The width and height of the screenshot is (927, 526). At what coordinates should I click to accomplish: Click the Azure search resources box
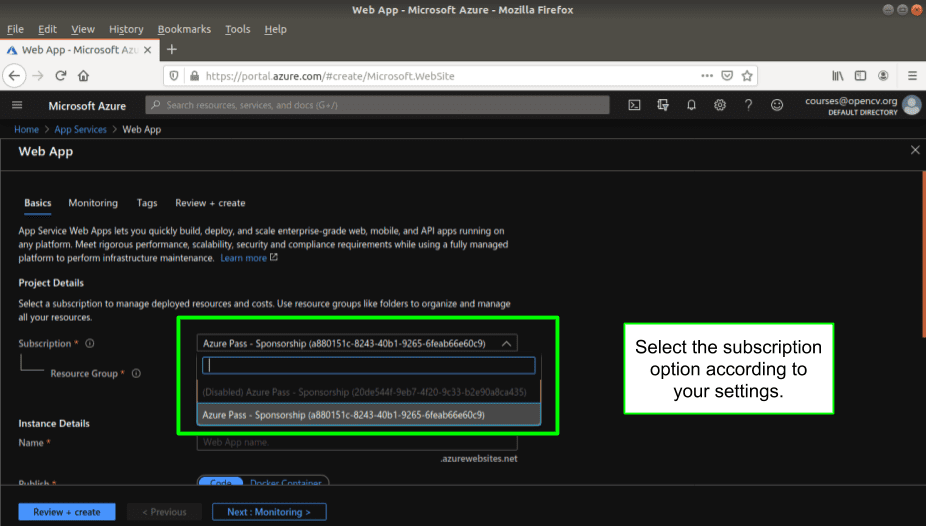tap(377, 105)
